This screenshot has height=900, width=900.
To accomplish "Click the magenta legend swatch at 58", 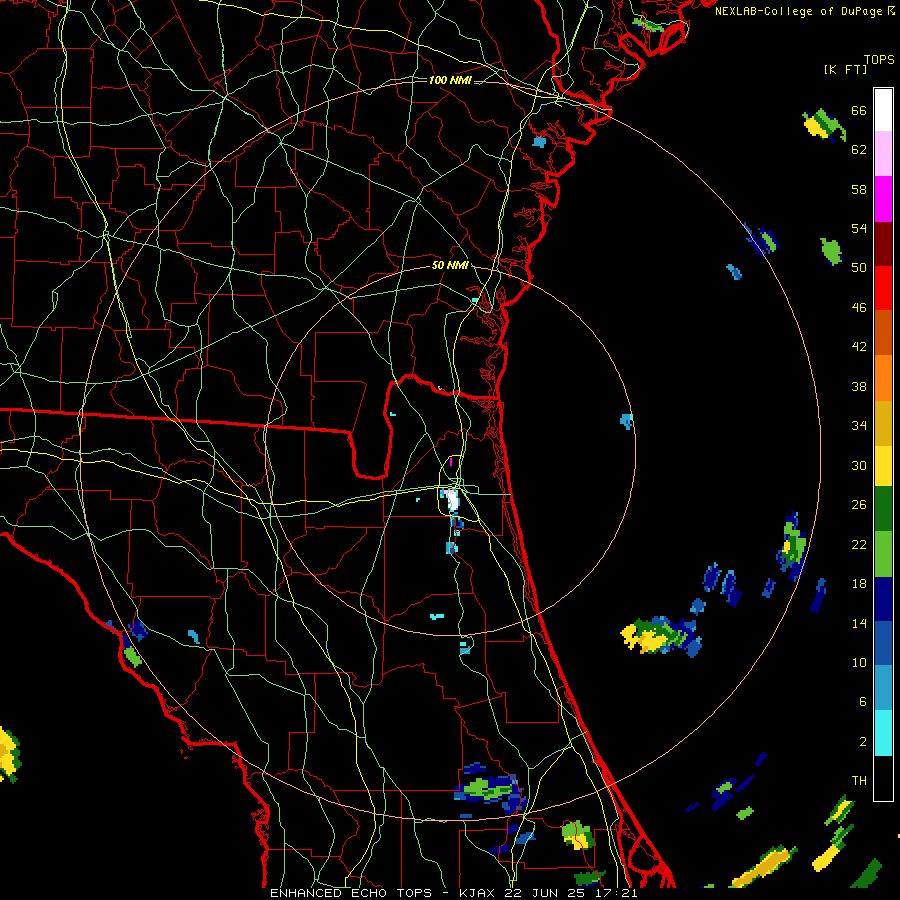I will point(883,199).
